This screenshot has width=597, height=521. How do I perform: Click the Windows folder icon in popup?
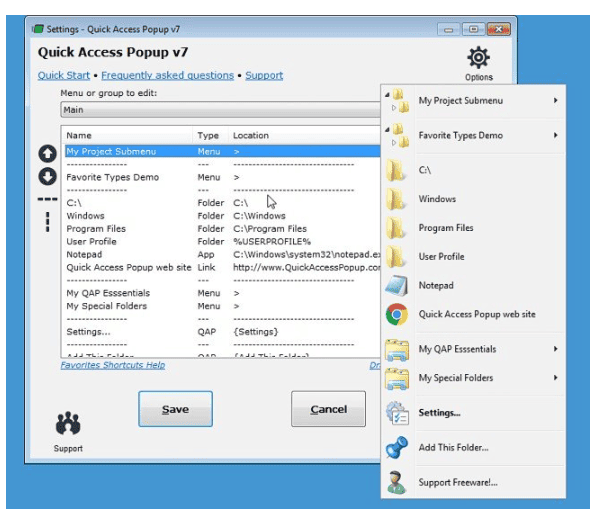tap(396, 199)
